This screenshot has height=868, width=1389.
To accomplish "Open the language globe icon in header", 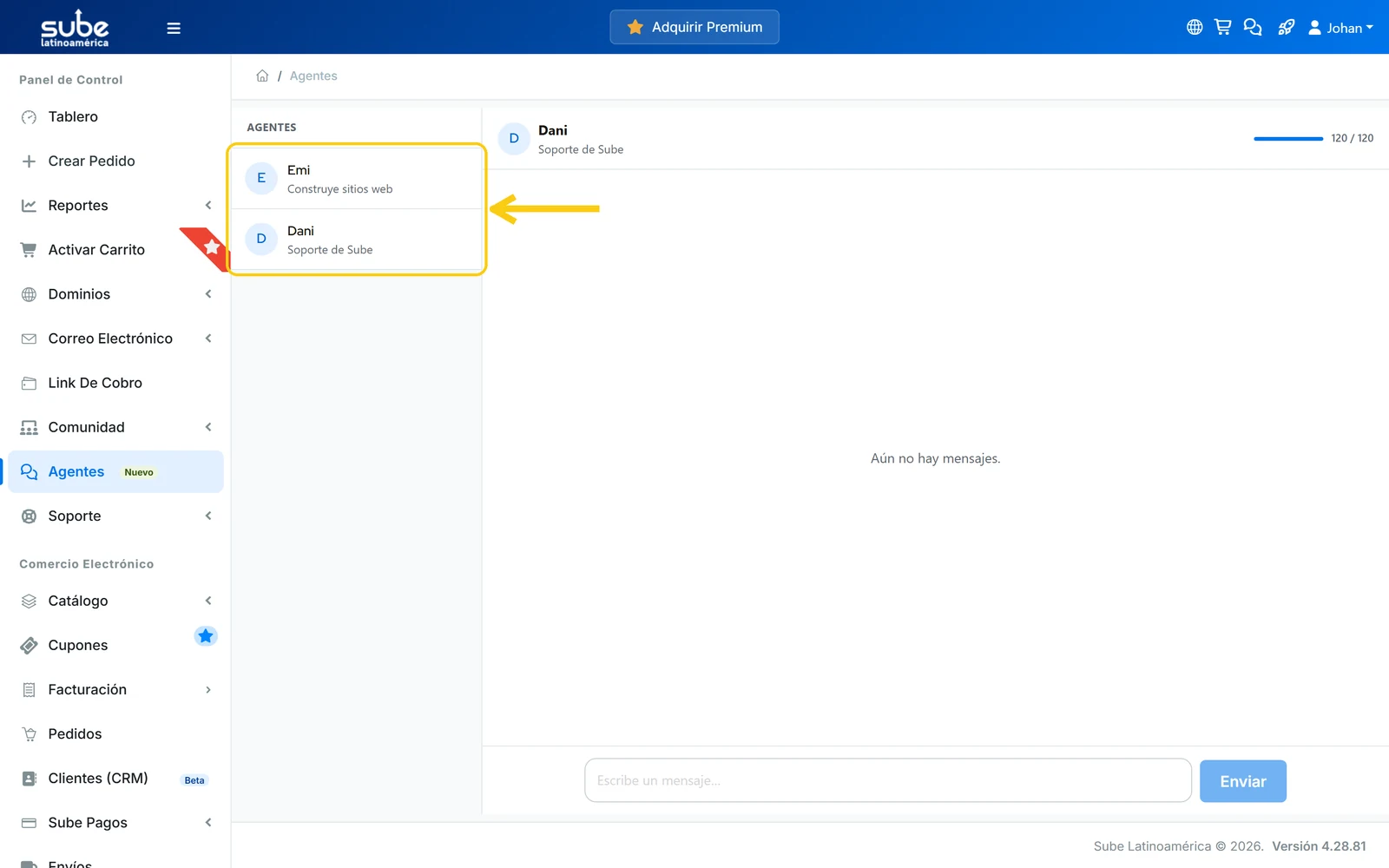I will pos(1195,27).
